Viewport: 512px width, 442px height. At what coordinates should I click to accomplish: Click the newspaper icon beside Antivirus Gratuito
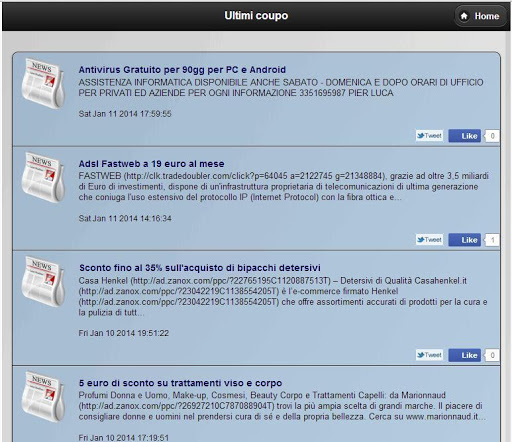[43, 83]
